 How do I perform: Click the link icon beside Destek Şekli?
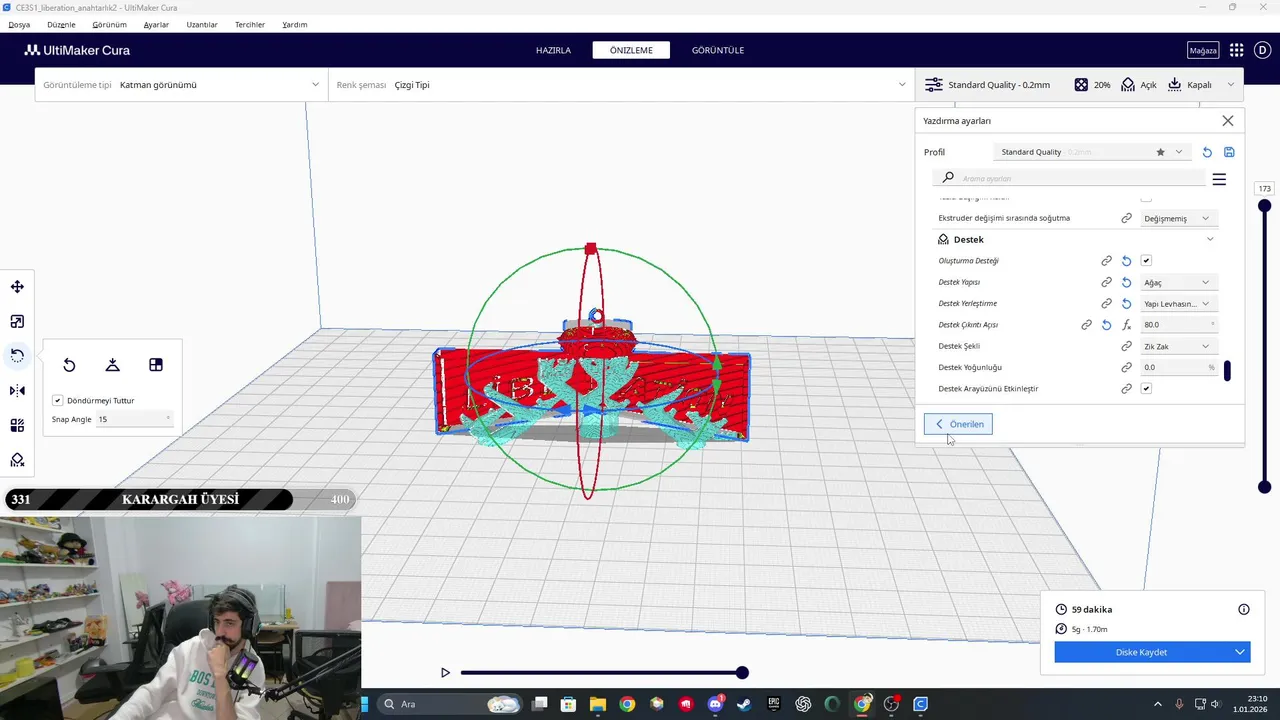click(1126, 346)
